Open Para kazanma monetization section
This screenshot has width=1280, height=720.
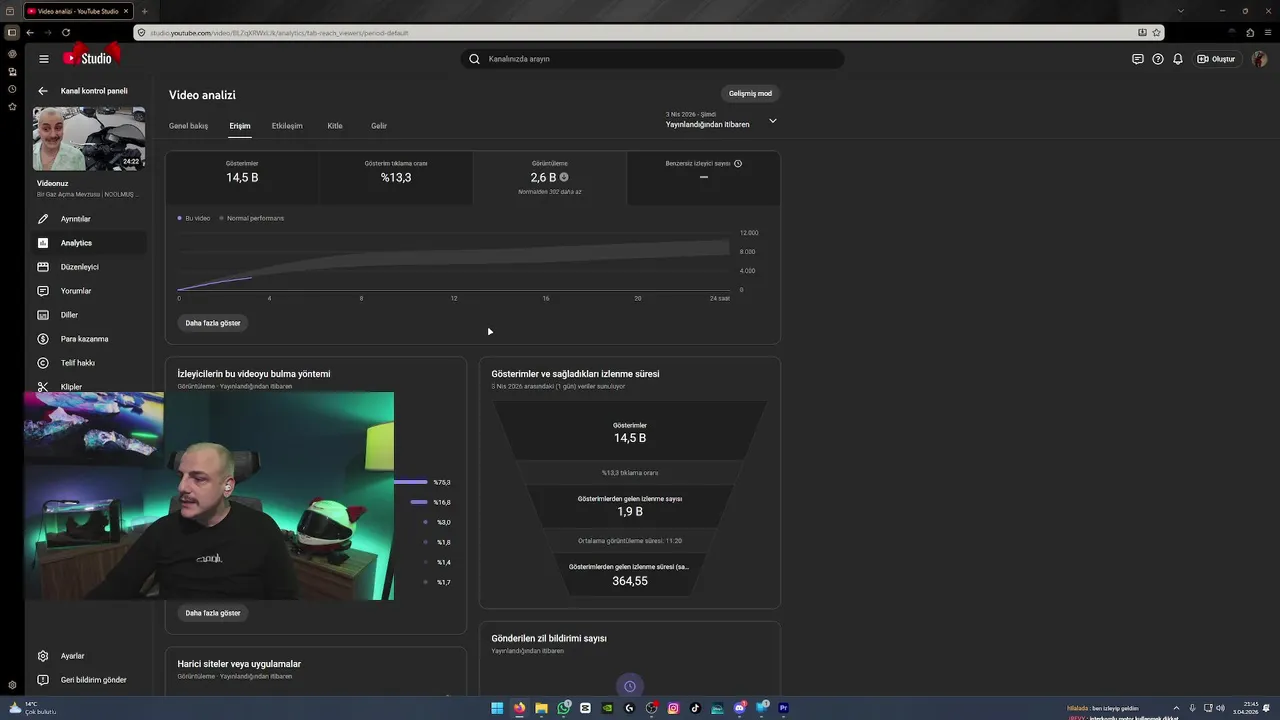(89, 339)
